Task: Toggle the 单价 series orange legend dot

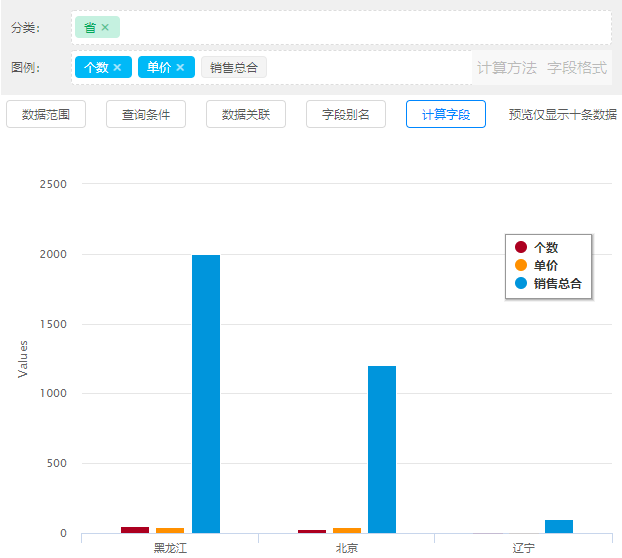Action: click(x=521, y=265)
